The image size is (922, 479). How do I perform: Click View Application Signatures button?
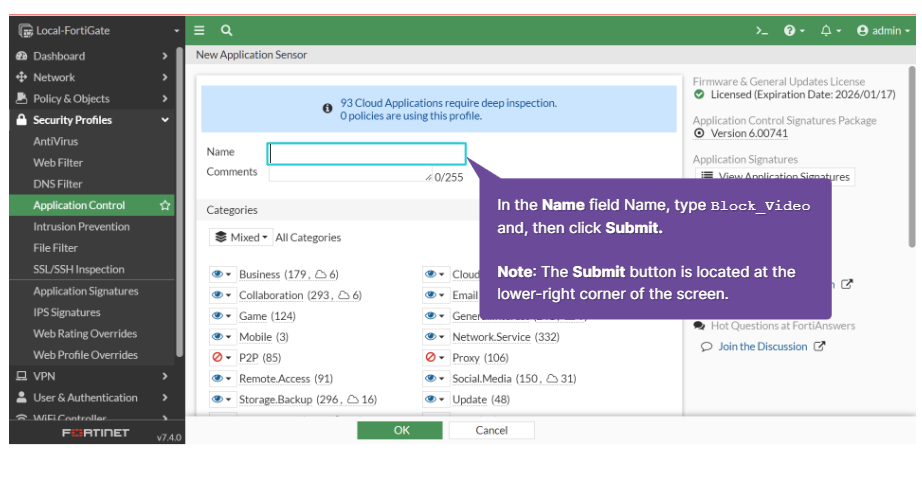click(x=775, y=176)
